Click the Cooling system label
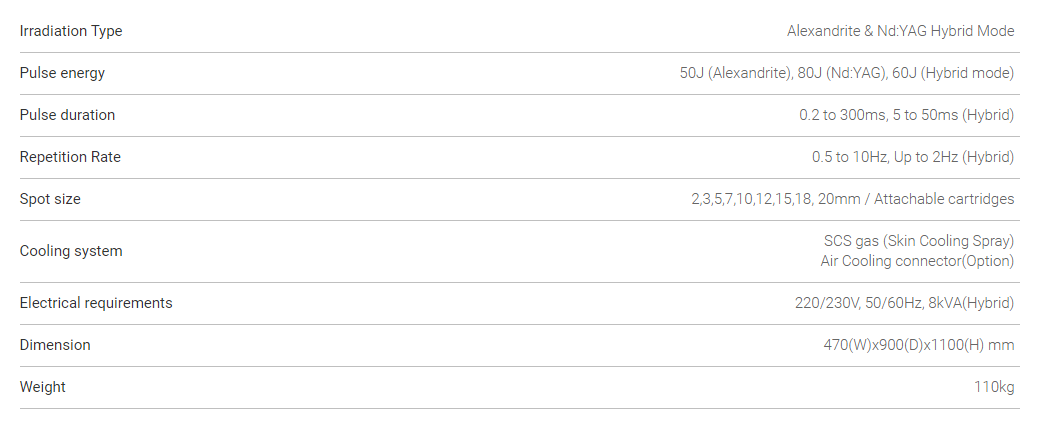This screenshot has height=434, width=1059. click(71, 251)
